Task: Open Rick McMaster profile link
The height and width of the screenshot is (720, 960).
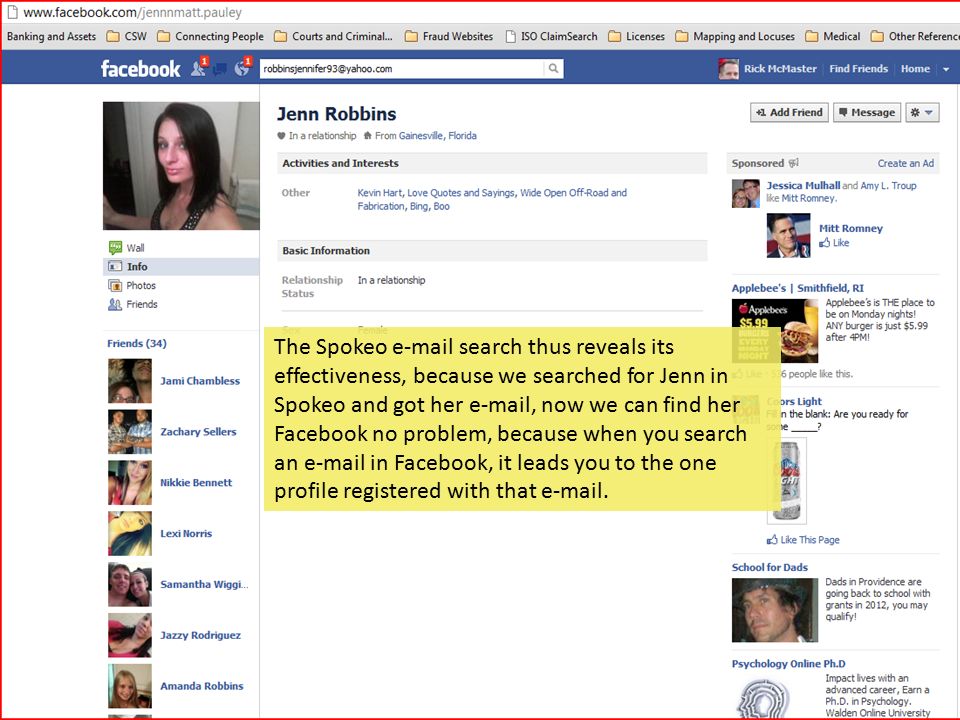Action: click(780, 69)
